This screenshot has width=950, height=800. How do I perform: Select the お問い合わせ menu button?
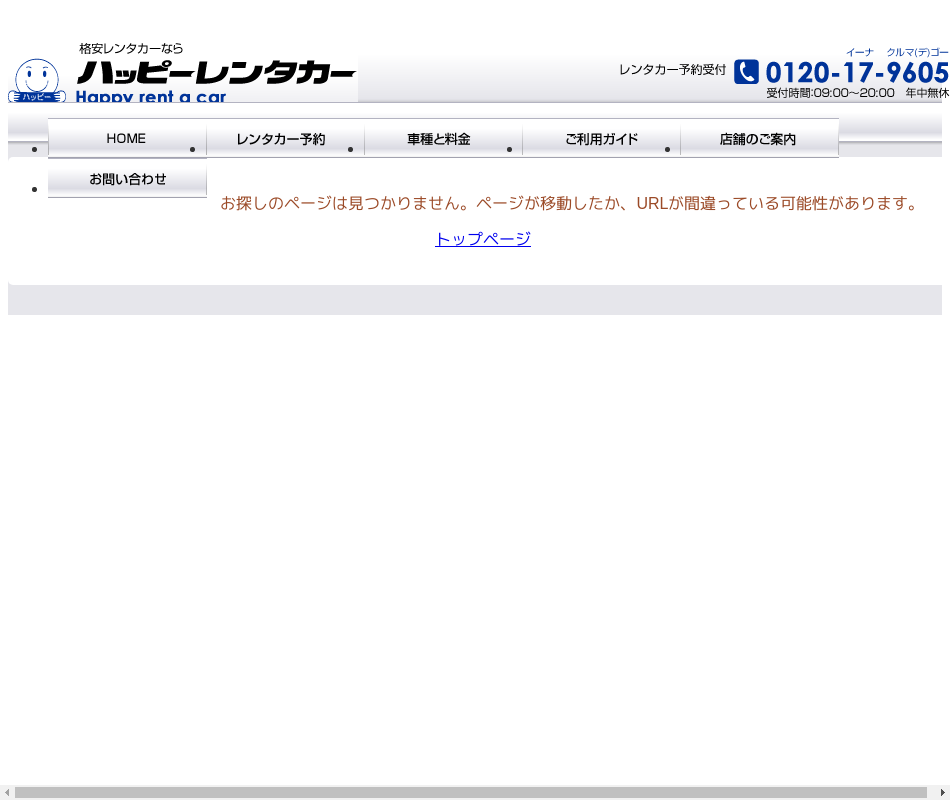127,180
